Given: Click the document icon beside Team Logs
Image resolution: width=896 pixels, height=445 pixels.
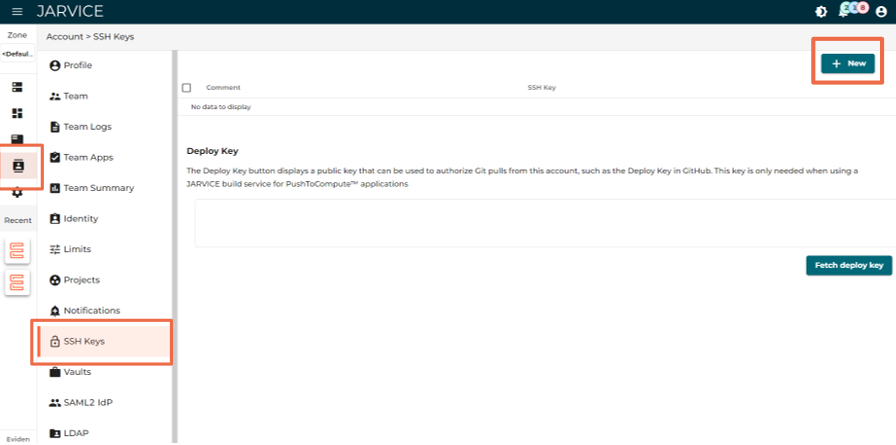Looking at the screenshot, I should (x=55, y=127).
